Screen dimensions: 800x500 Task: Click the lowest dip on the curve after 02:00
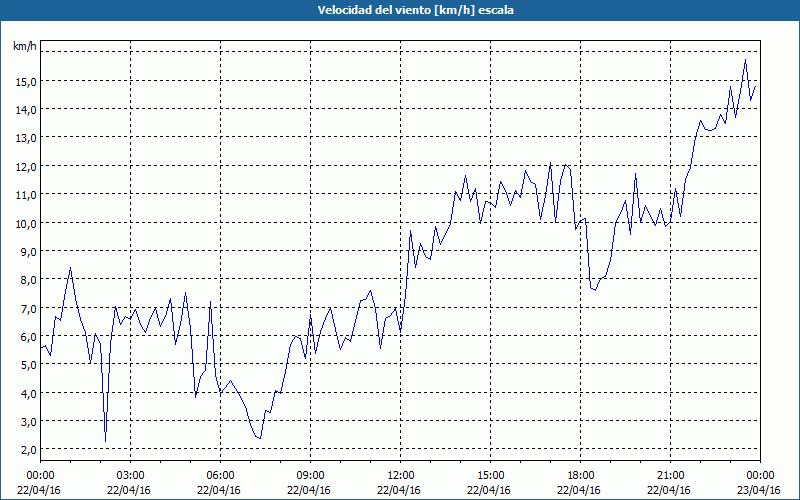click(x=106, y=441)
